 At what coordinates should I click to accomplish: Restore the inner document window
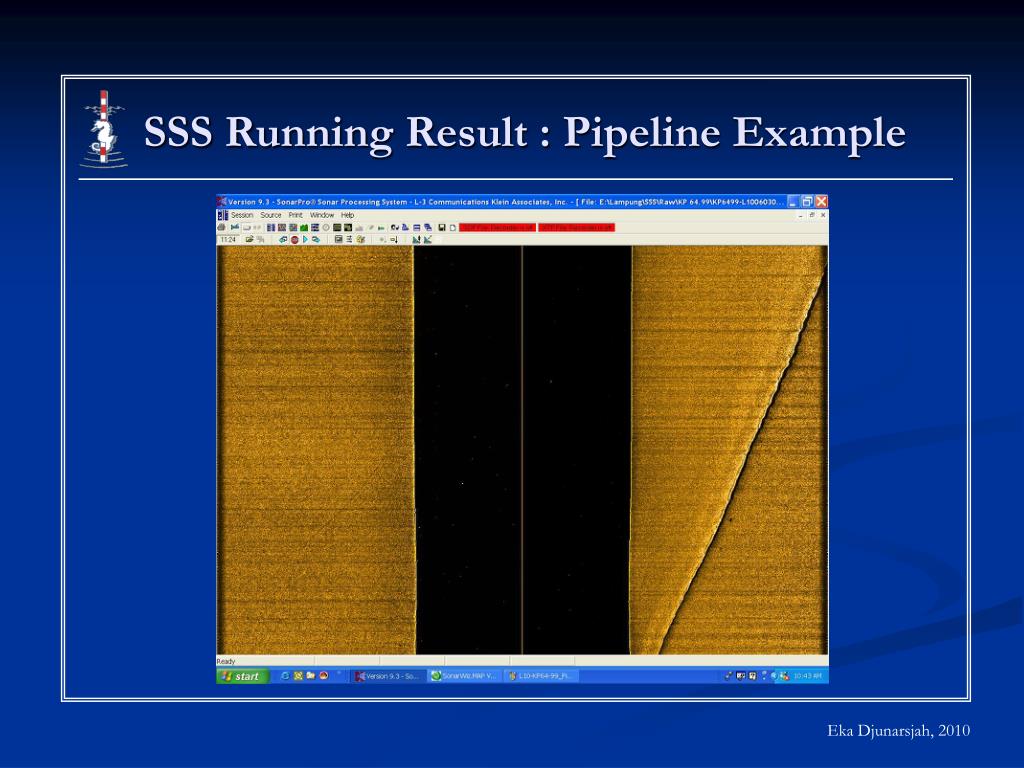[x=812, y=215]
